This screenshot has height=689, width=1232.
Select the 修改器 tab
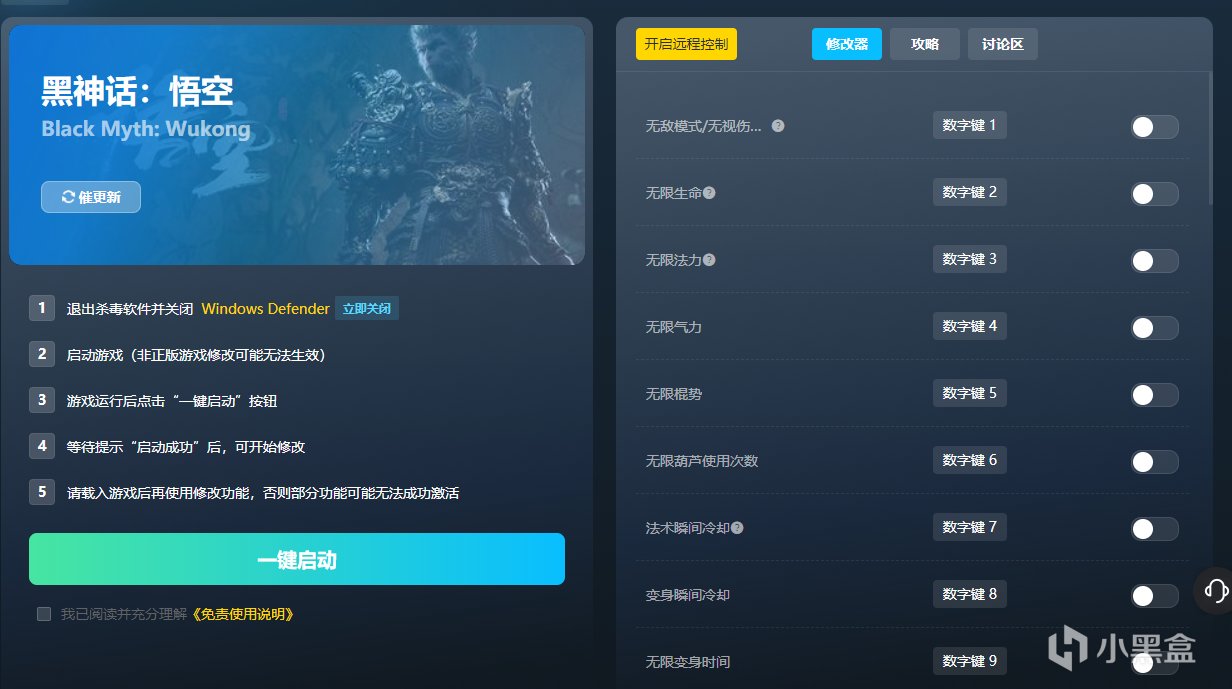click(x=847, y=44)
